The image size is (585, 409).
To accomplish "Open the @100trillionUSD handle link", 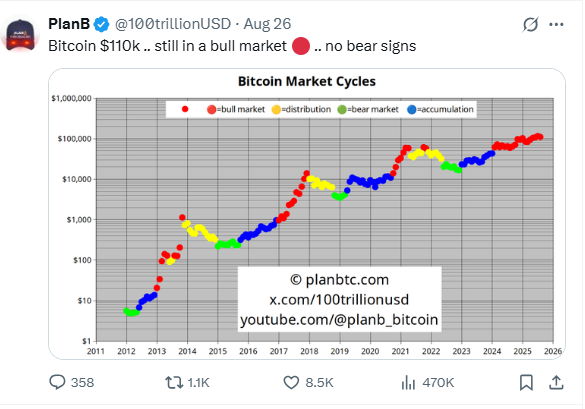I will tap(173, 24).
